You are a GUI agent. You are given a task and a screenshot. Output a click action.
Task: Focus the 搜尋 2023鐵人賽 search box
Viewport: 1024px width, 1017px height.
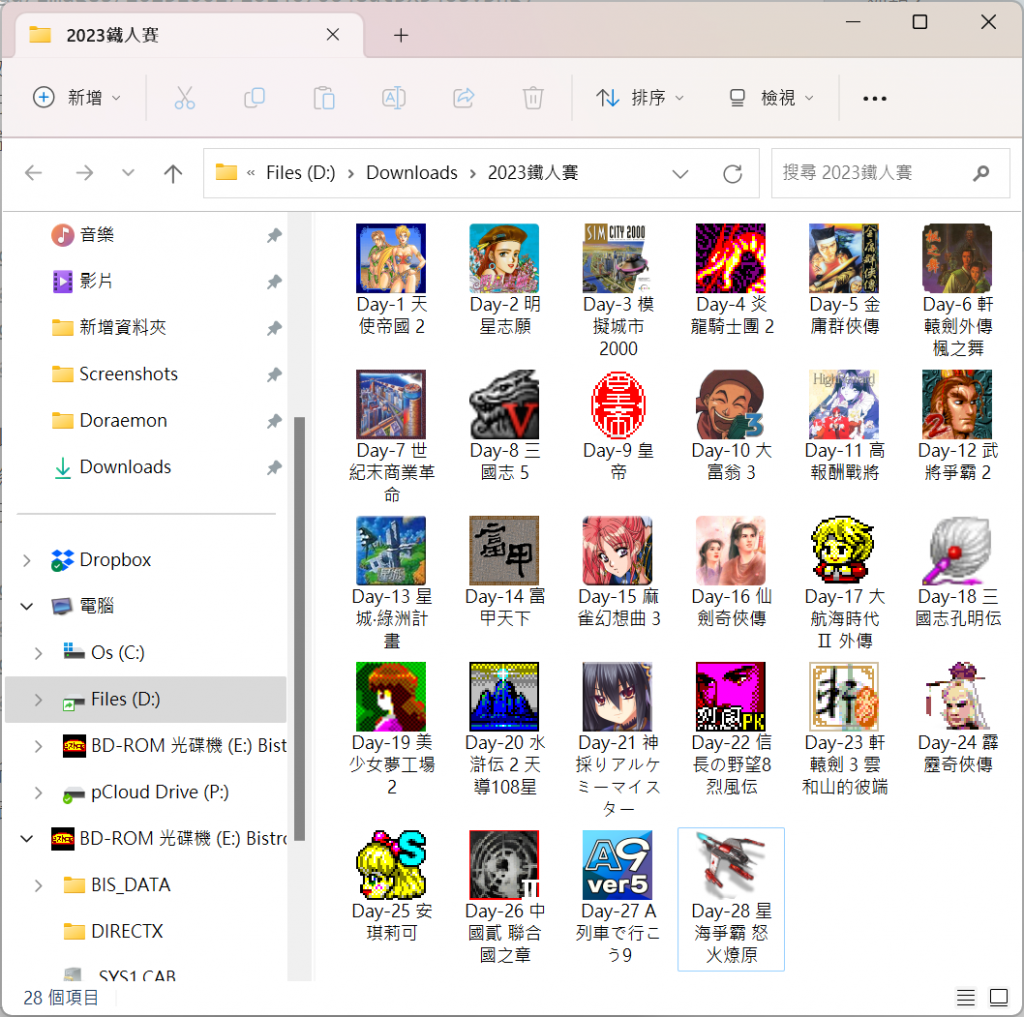point(890,173)
